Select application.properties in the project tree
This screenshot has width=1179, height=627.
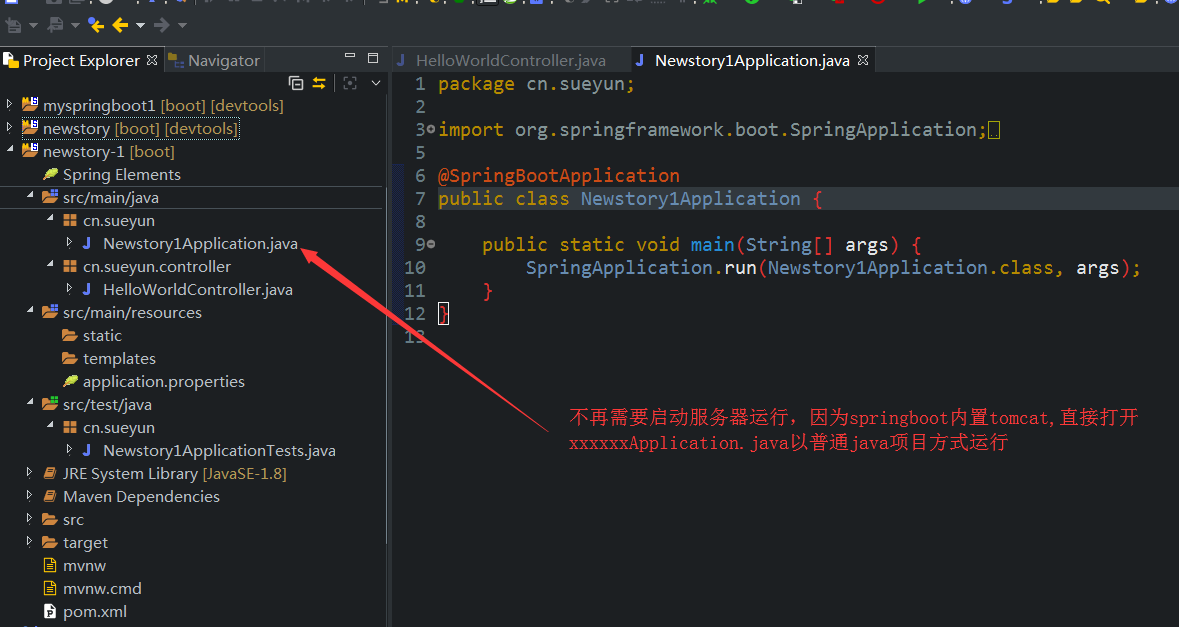point(163,382)
